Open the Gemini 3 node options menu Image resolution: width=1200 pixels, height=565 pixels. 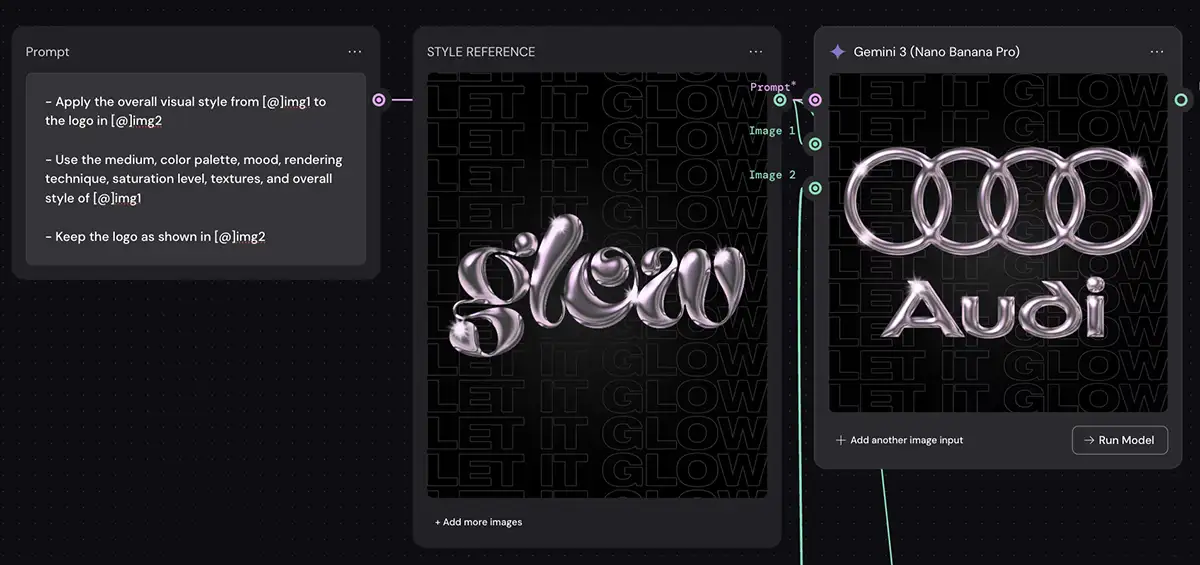pyautogui.click(x=1157, y=52)
